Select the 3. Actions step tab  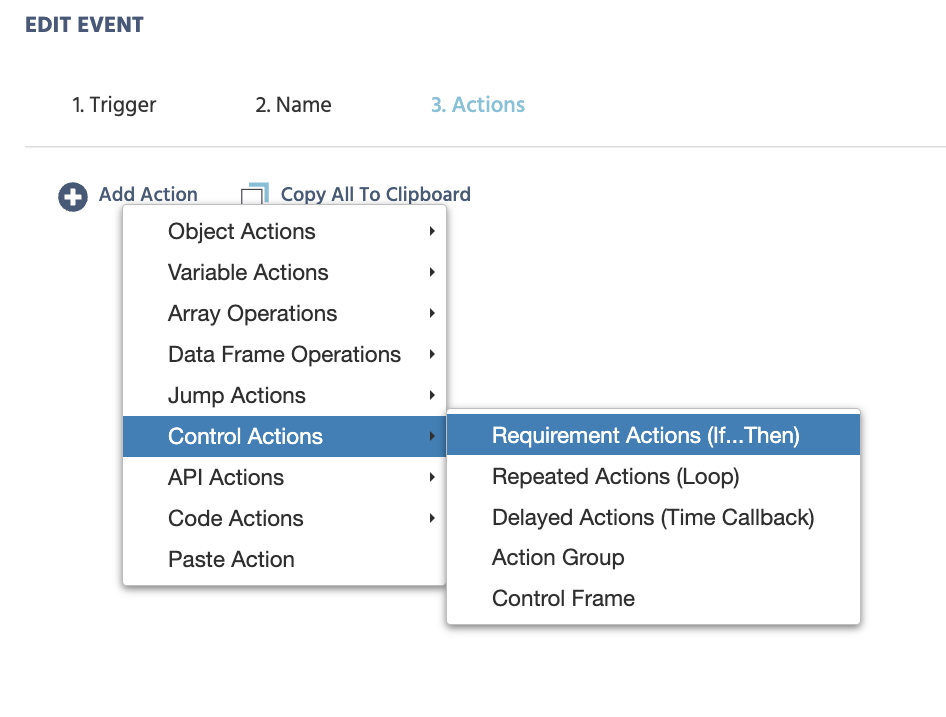pyautogui.click(x=478, y=105)
